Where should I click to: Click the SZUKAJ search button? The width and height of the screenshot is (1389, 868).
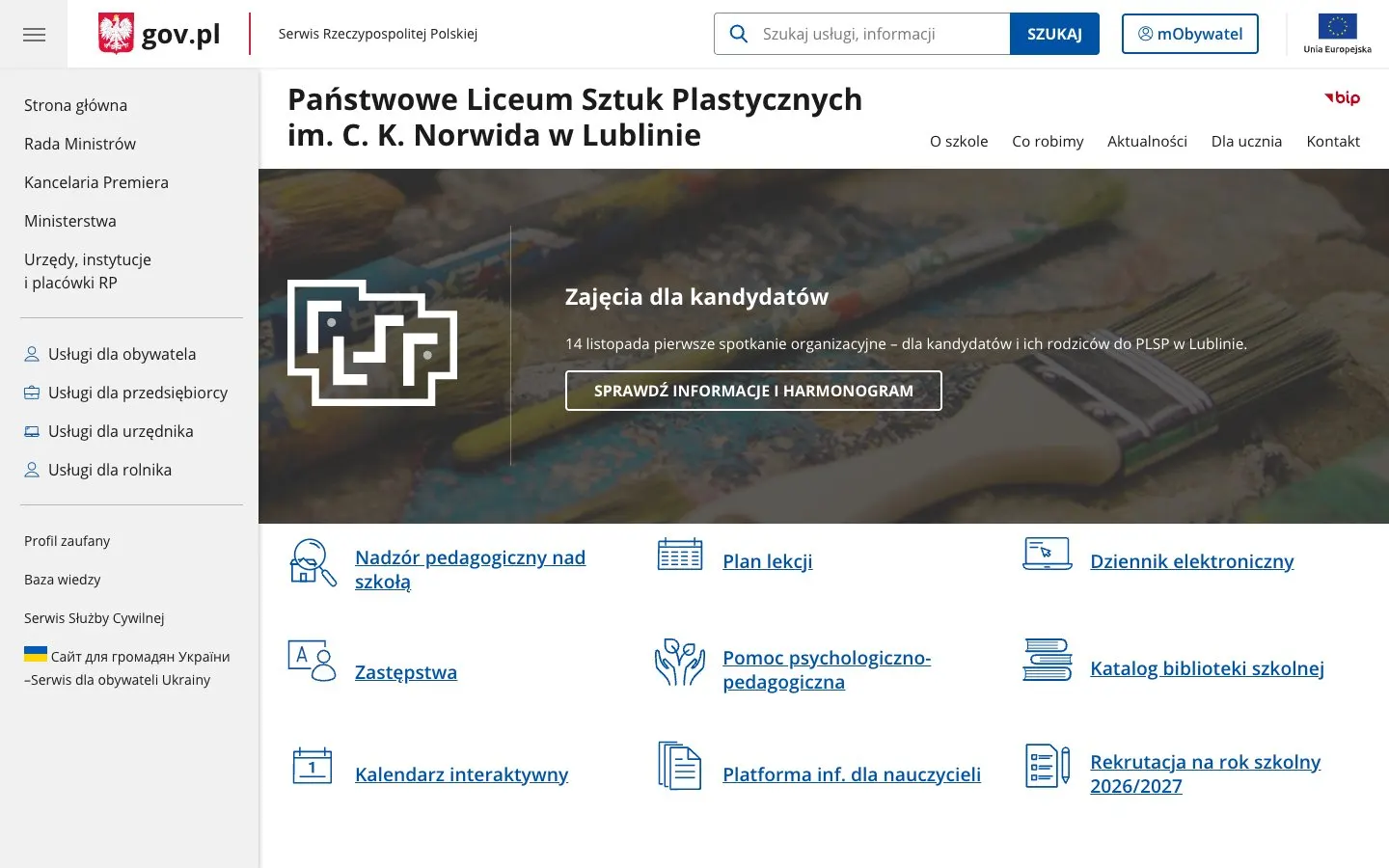tap(1054, 34)
